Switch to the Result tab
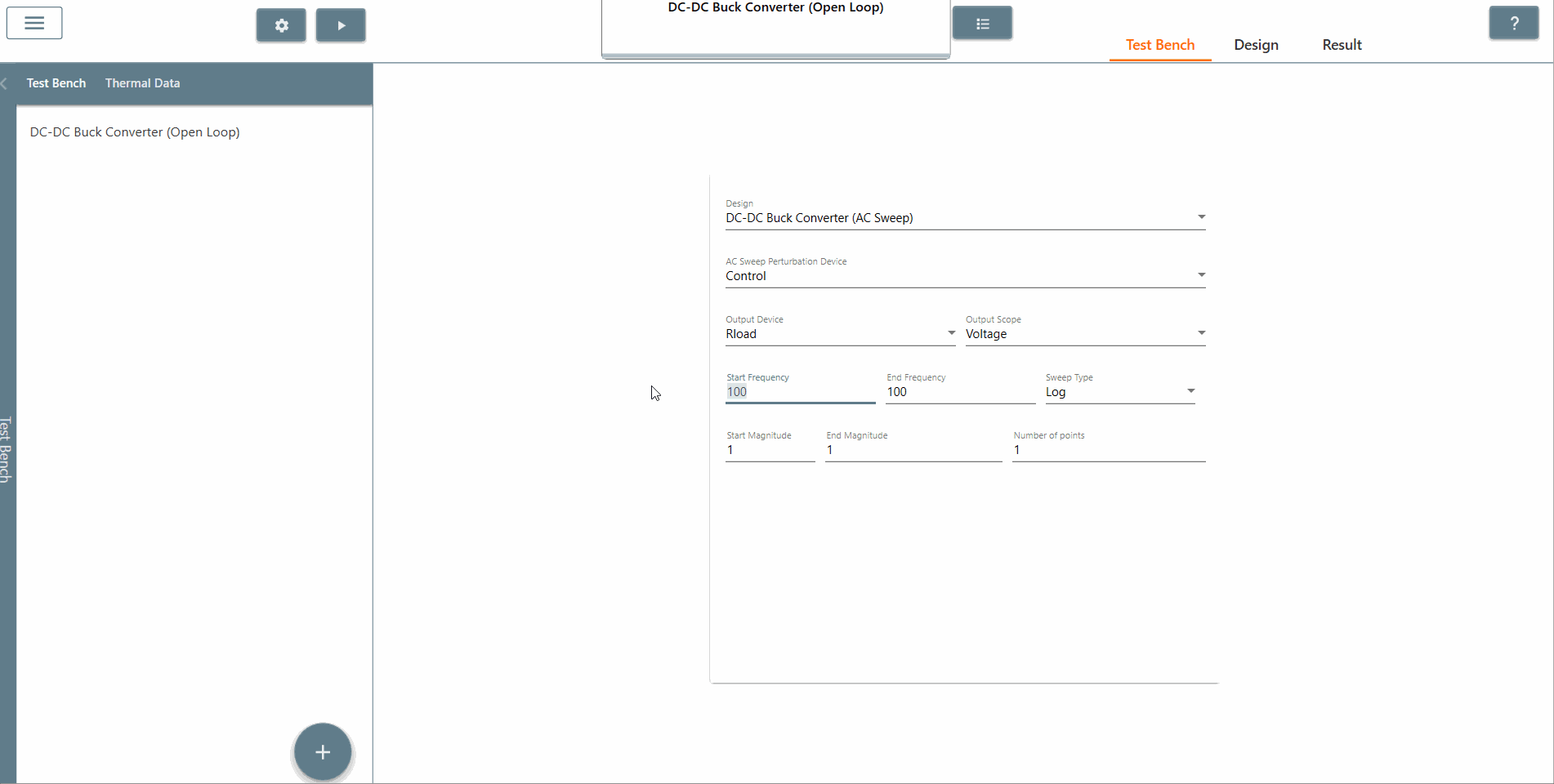Screen dimensions: 1554x784 [x=1342, y=45]
